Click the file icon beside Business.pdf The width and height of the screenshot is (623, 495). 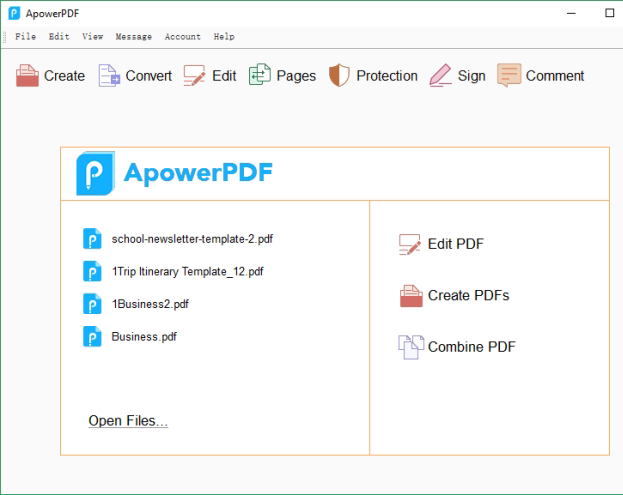click(x=92, y=336)
